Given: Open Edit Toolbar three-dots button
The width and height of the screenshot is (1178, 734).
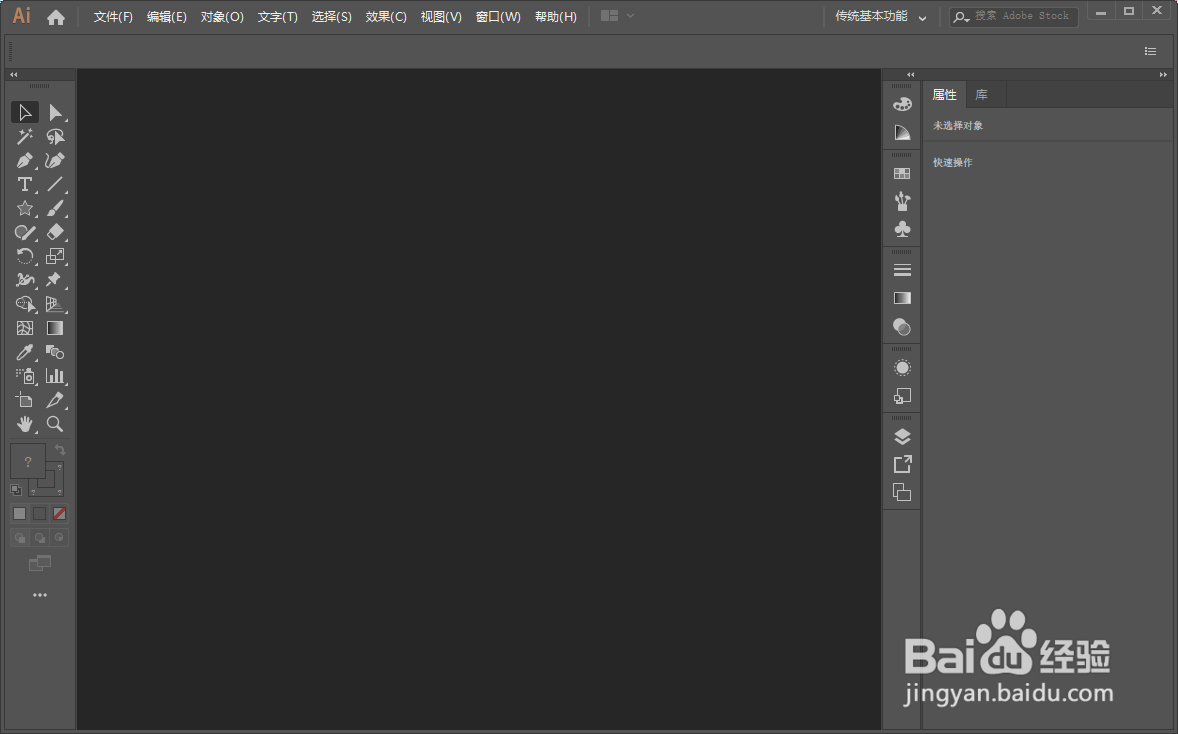Looking at the screenshot, I should pyautogui.click(x=40, y=595).
